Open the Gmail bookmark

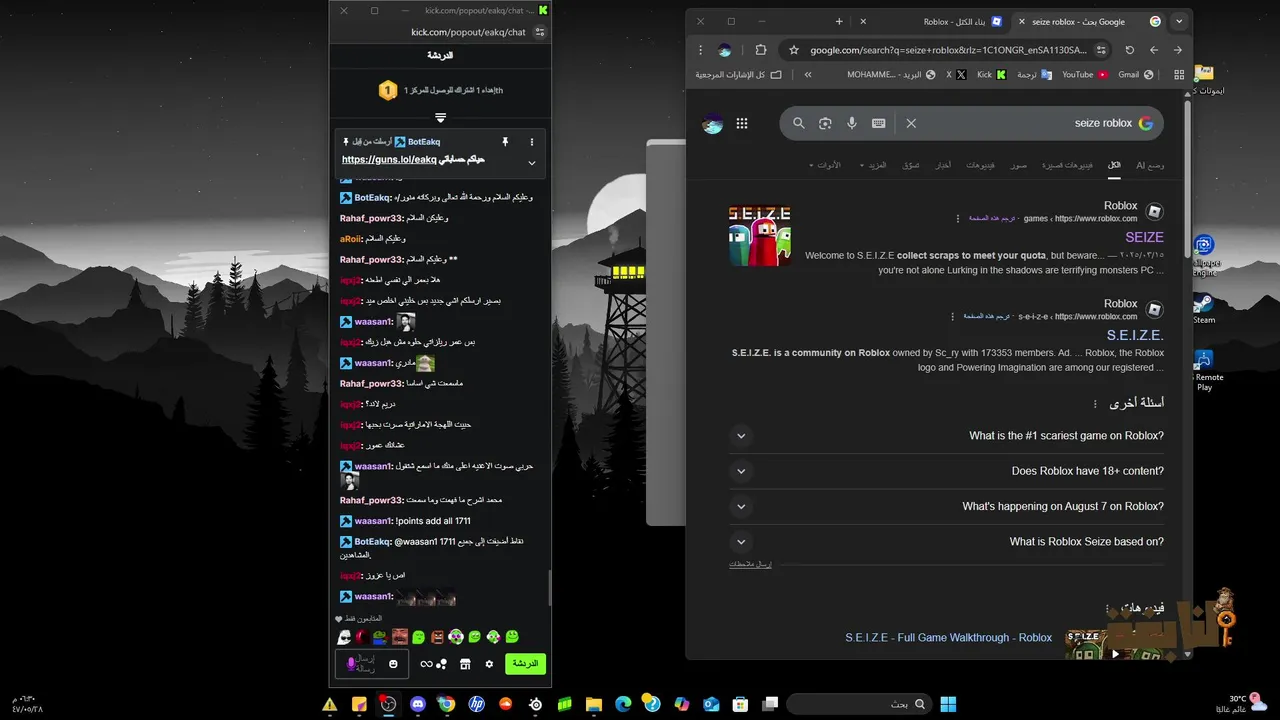click(x=1136, y=74)
